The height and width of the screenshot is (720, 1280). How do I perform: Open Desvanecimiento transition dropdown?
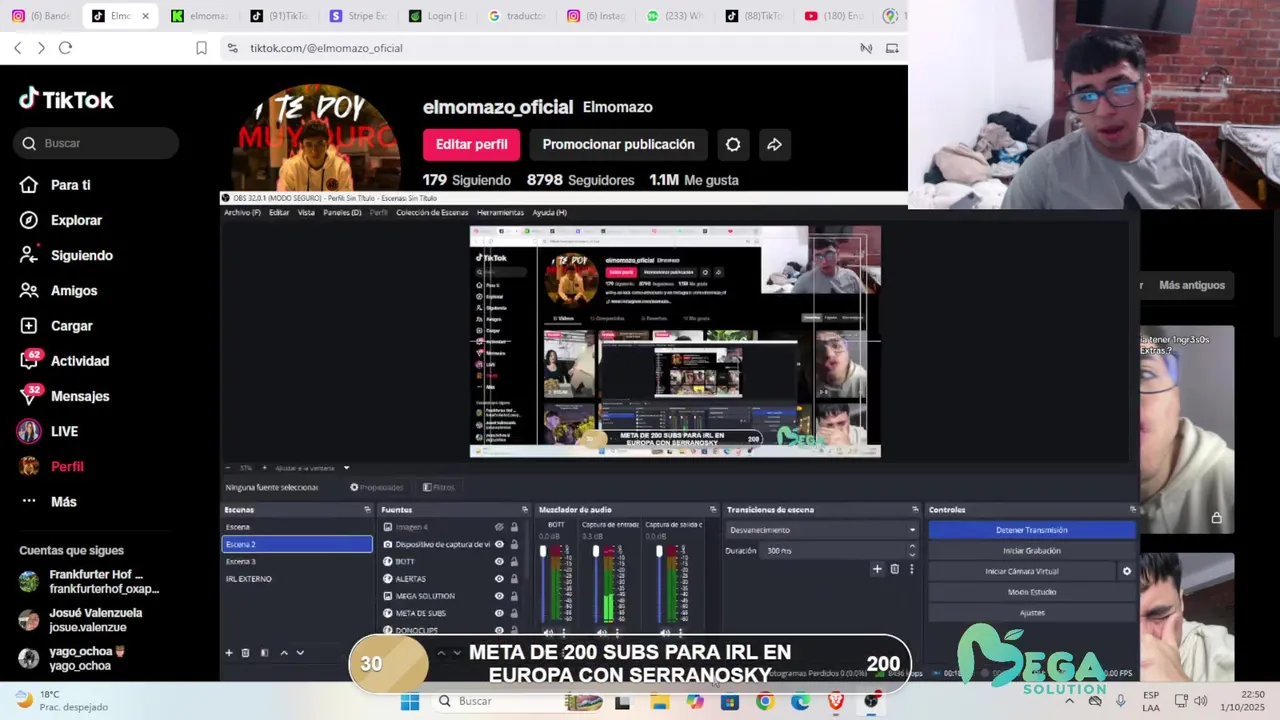click(822, 530)
